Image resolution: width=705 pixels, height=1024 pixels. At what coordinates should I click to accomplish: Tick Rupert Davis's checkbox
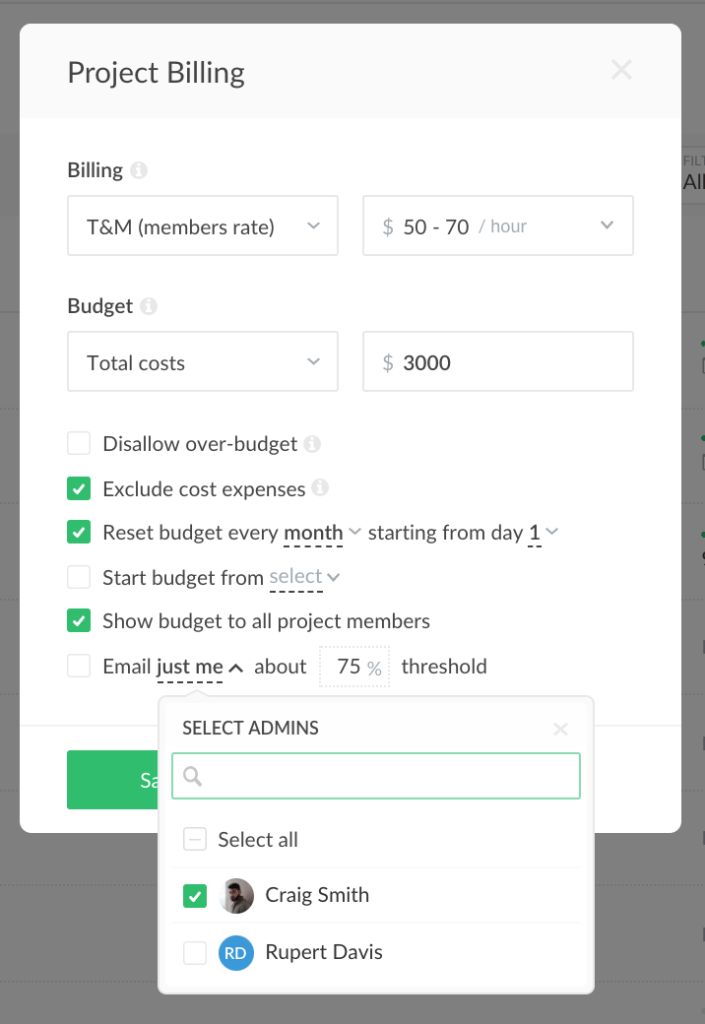195,953
